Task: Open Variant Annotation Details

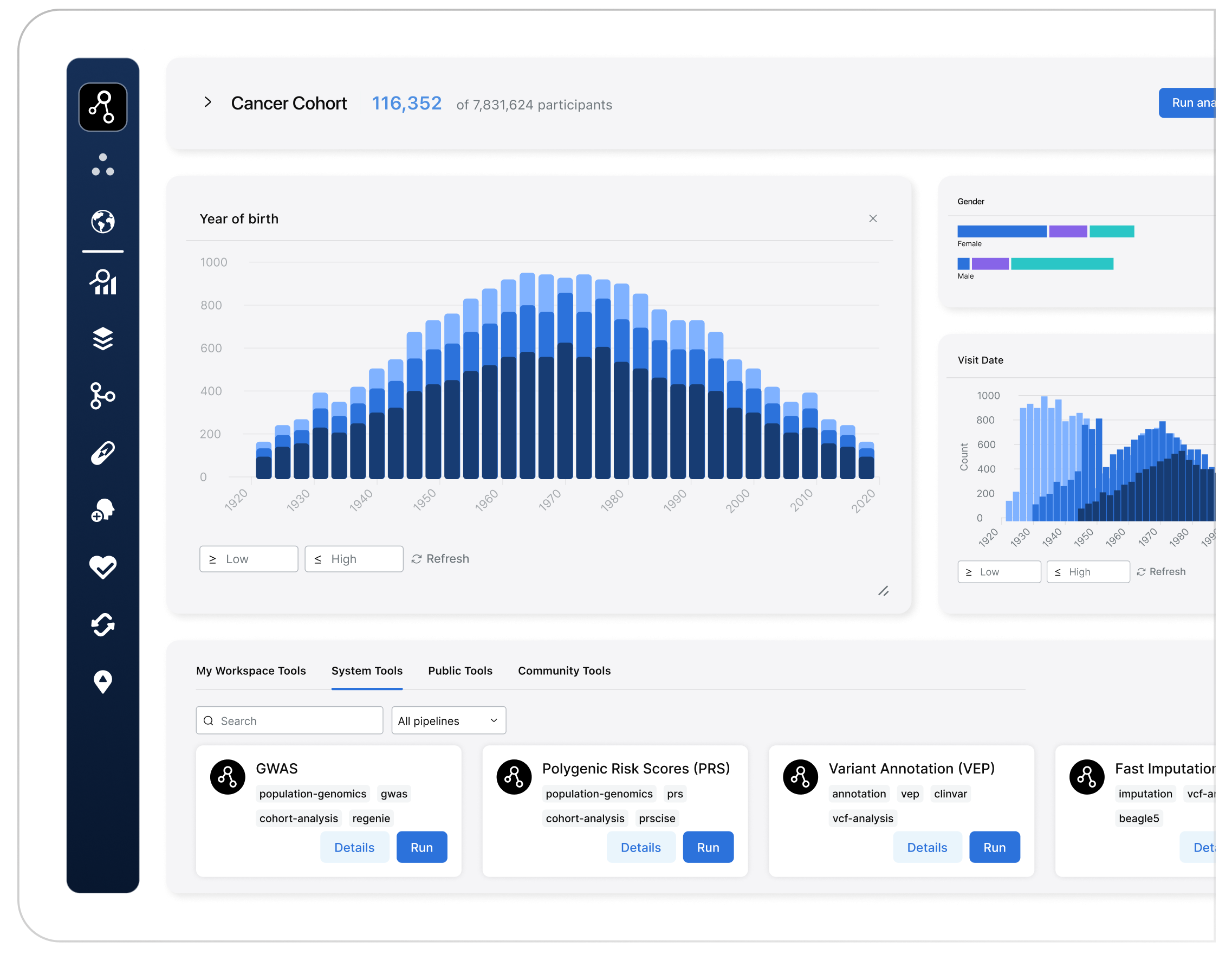Action: click(928, 848)
